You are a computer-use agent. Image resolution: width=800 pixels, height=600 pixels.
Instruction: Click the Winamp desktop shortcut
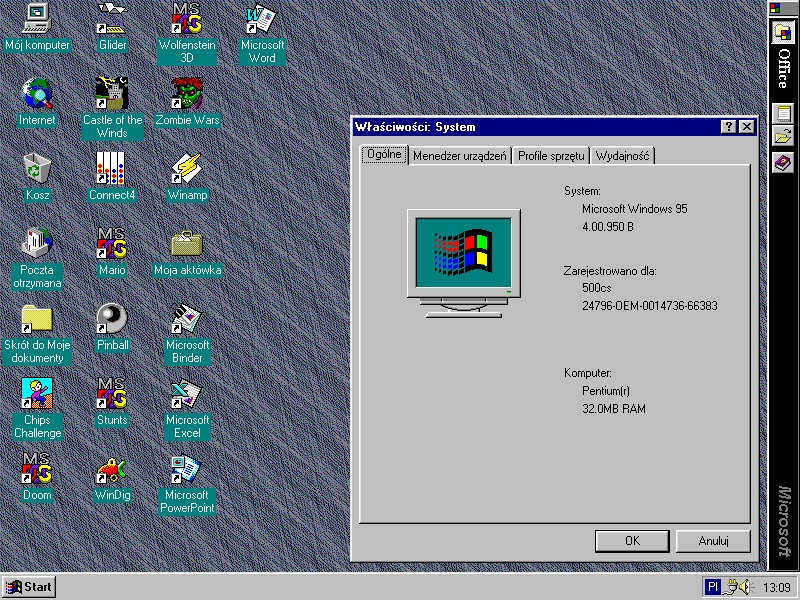click(187, 169)
